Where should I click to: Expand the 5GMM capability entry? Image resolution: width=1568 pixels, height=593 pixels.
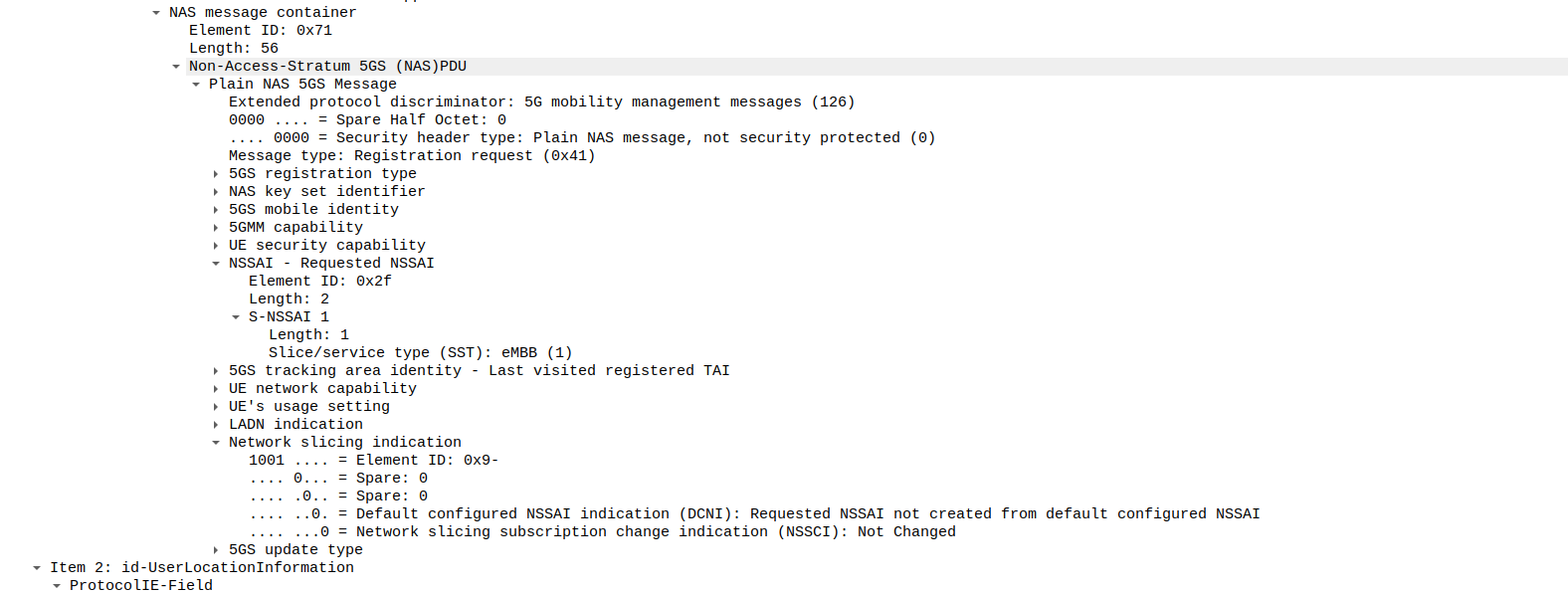pos(216,228)
